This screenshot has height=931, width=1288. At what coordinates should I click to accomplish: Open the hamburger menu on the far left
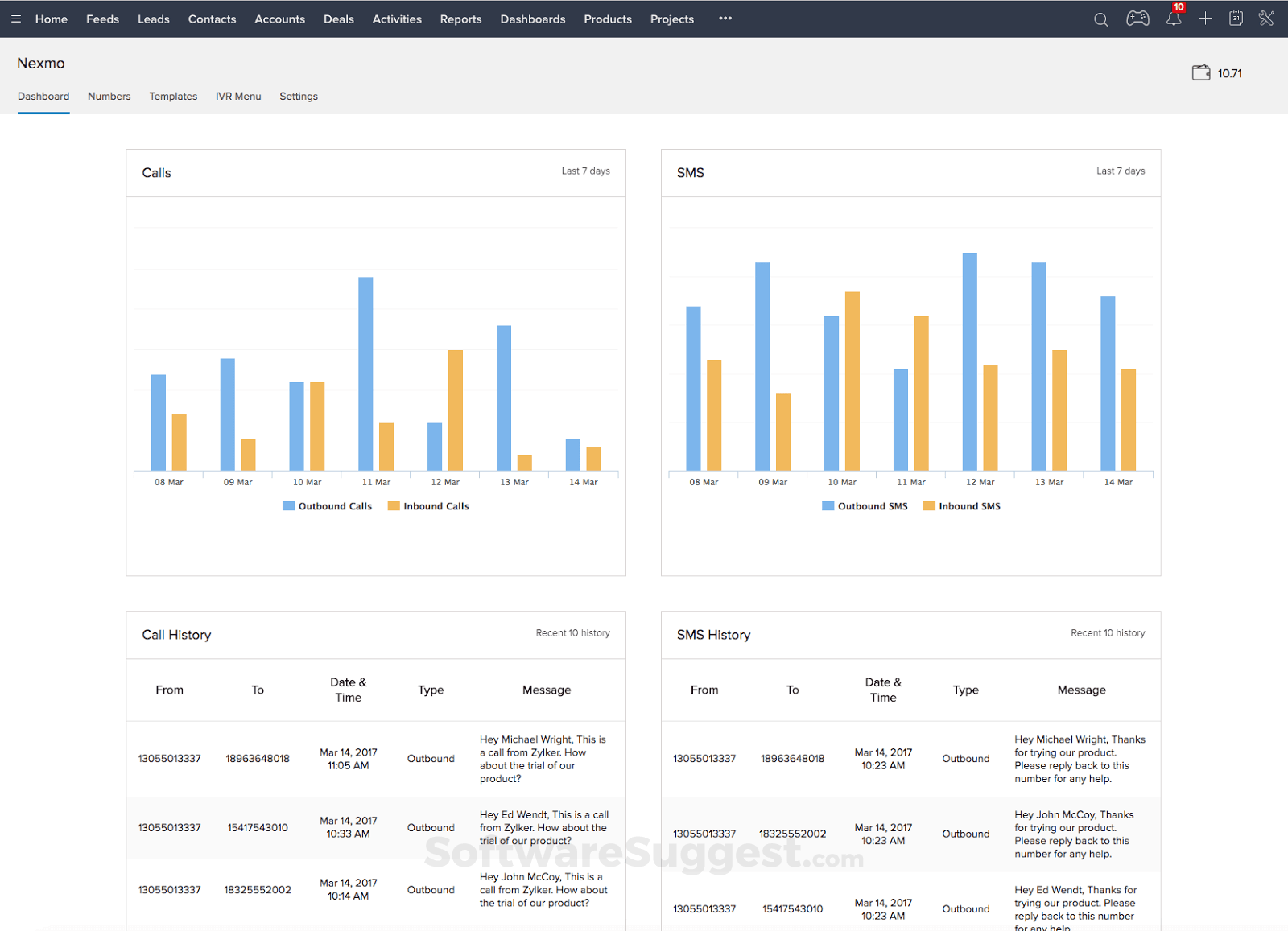coord(15,19)
